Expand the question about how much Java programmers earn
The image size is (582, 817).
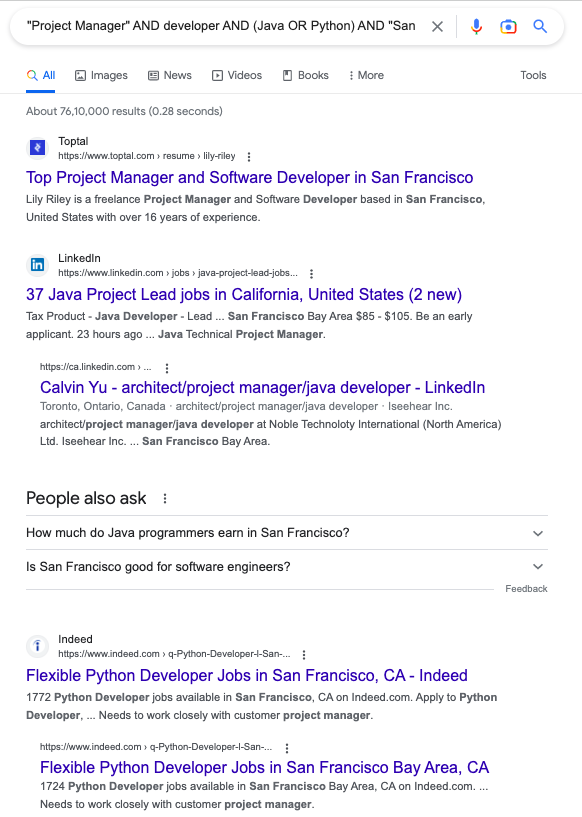click(x=287, y=533)
